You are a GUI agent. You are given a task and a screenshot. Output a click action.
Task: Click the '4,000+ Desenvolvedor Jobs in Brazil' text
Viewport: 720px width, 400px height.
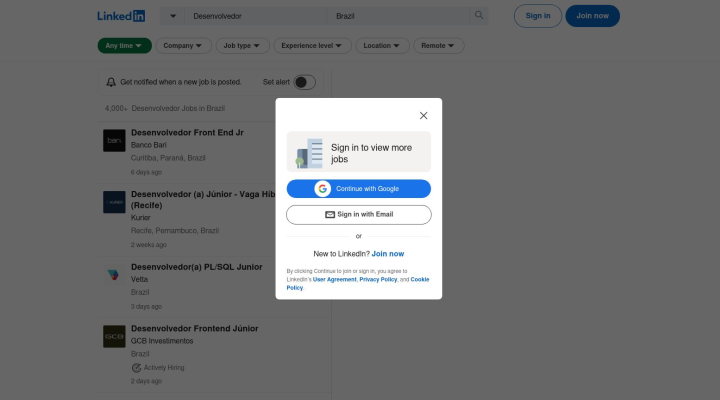[x=164, y=108]
